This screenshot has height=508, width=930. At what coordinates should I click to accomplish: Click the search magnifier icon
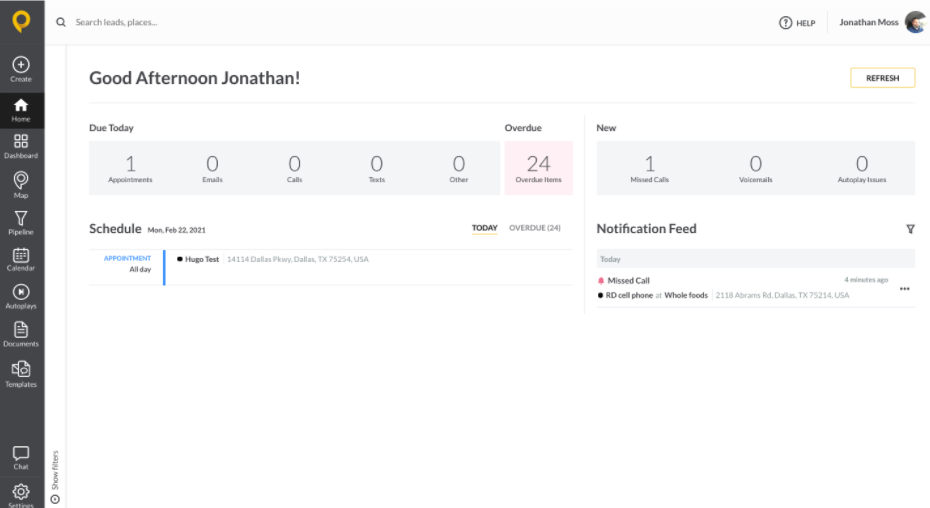pyautogui.click(x=60, y=22)
